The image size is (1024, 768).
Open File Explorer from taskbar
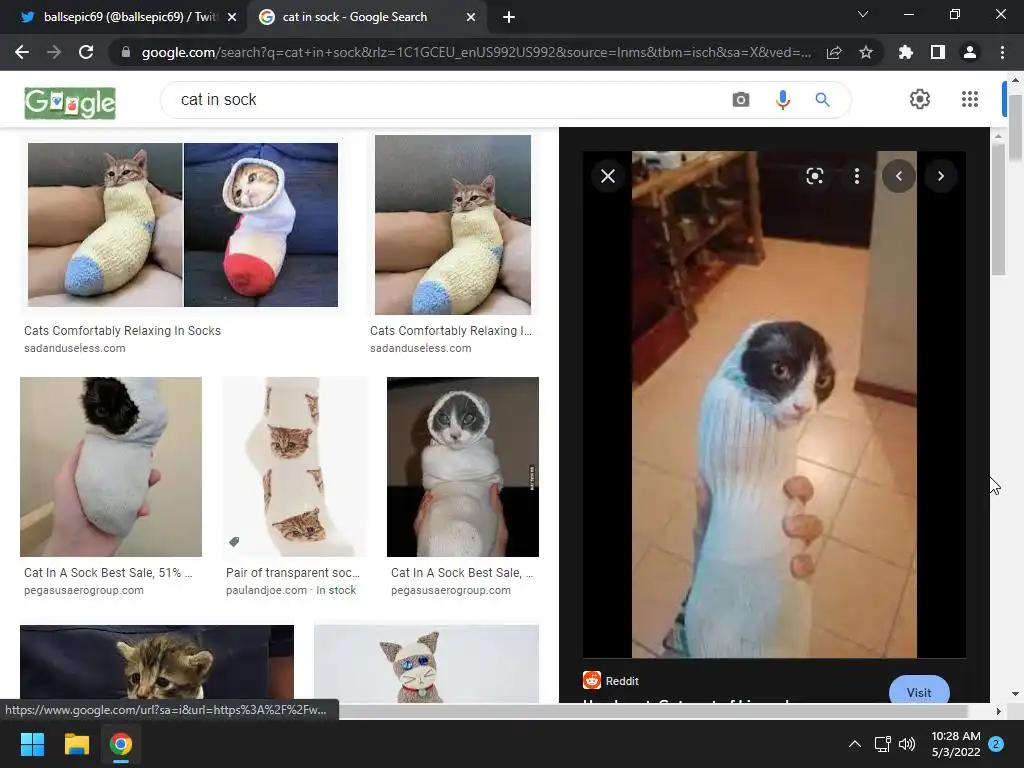(76, 744)
